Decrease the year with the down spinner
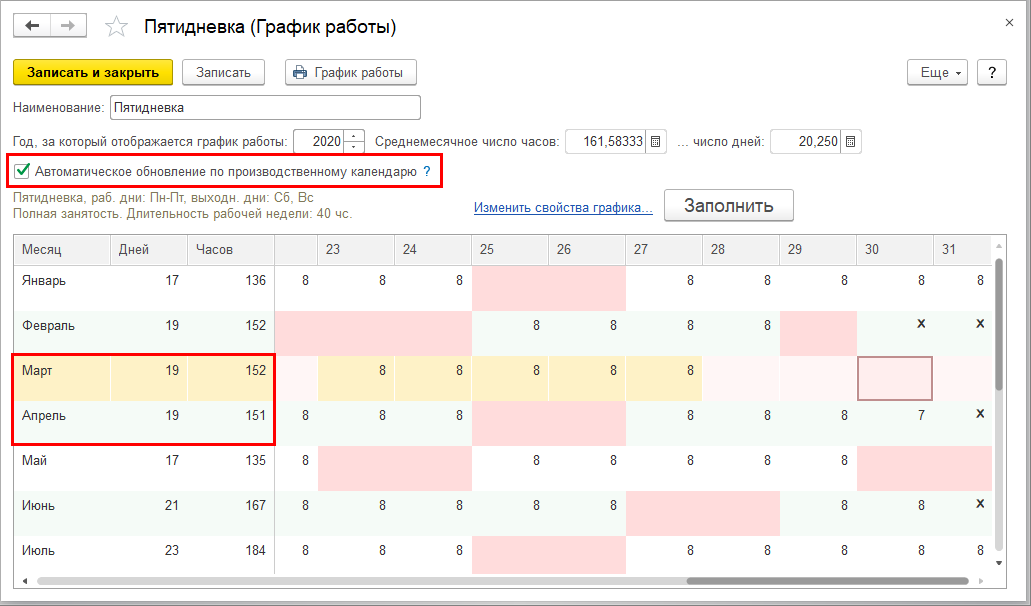Image resolution: width=1031 pixels, height=606 pixels. pyautogui.click(x=354, y=147)
